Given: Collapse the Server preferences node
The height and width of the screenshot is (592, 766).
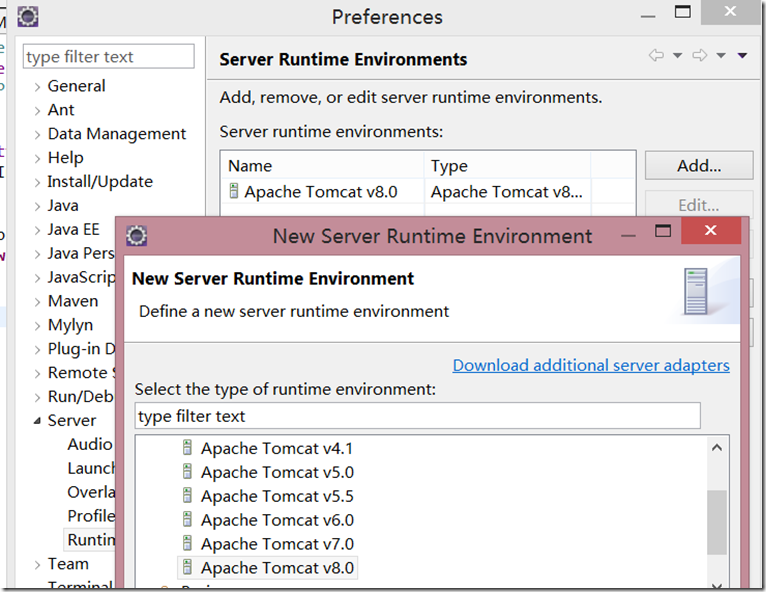Looking at the screenshot, I should tap(37, 421).
